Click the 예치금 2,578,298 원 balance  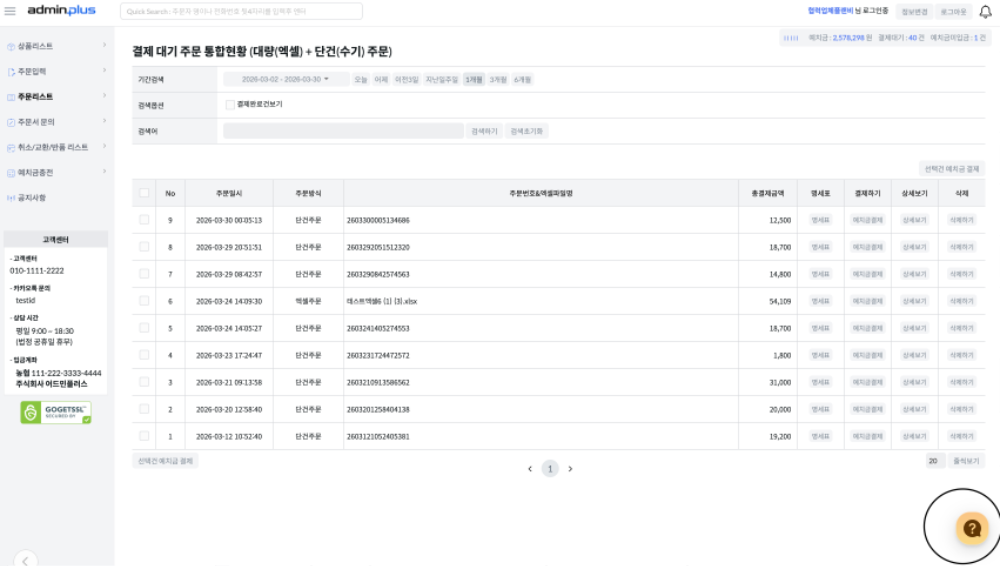(840, 38)
